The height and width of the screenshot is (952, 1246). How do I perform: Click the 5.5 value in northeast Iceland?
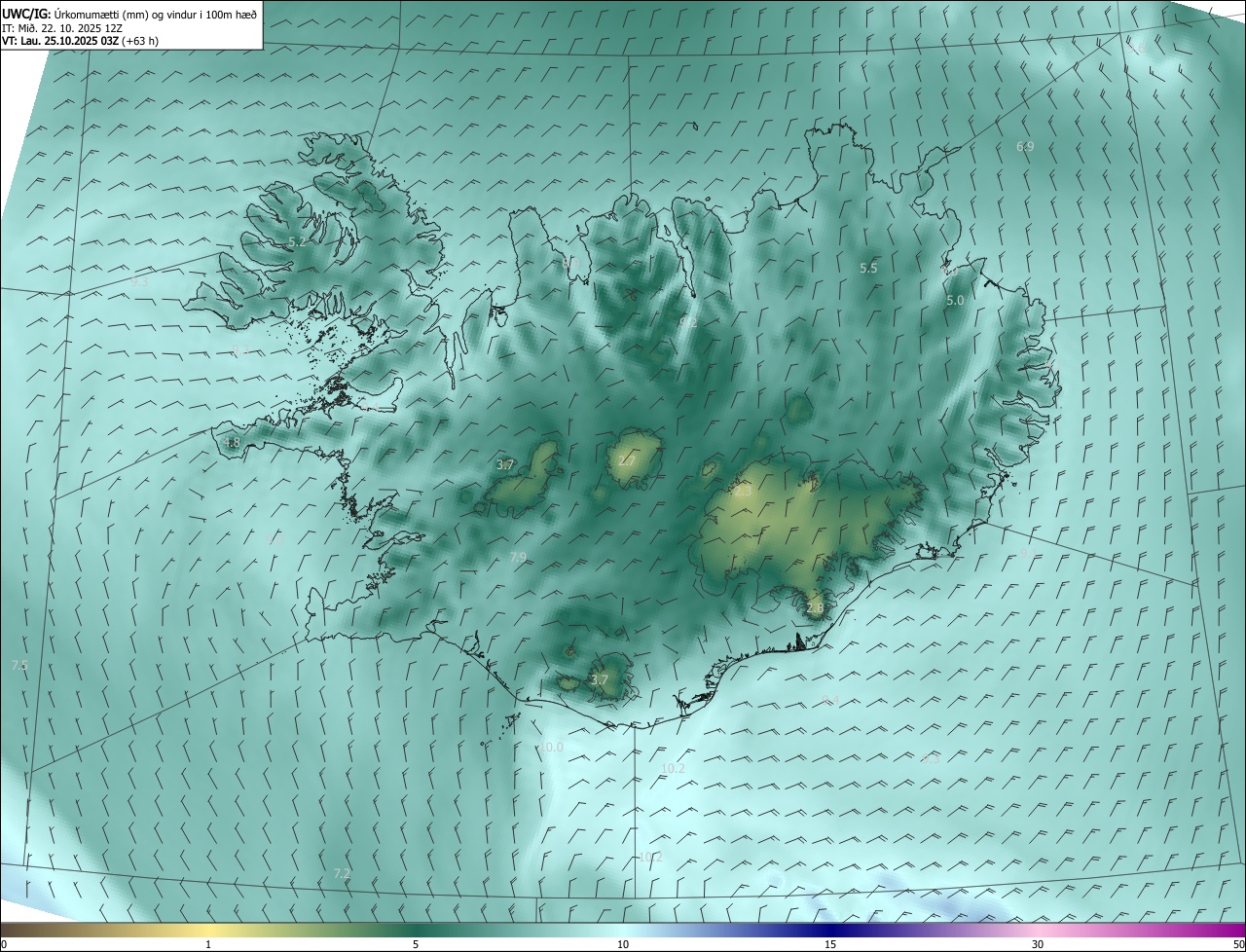tap(868, 268)
